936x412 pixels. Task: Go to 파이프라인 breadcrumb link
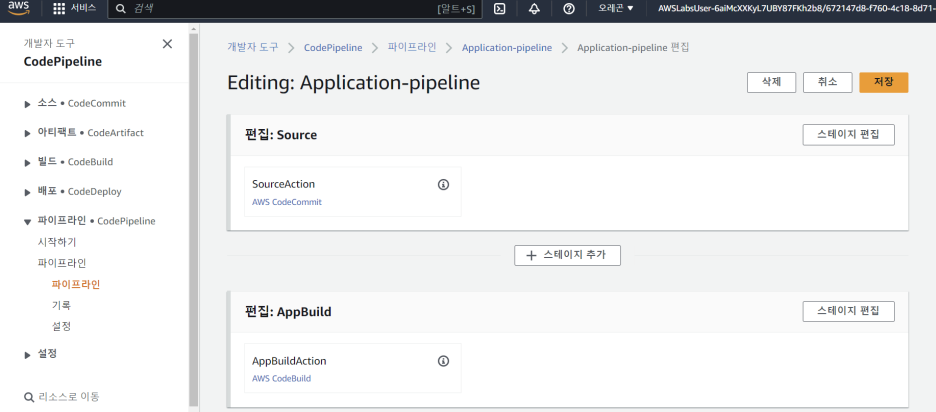412,47
